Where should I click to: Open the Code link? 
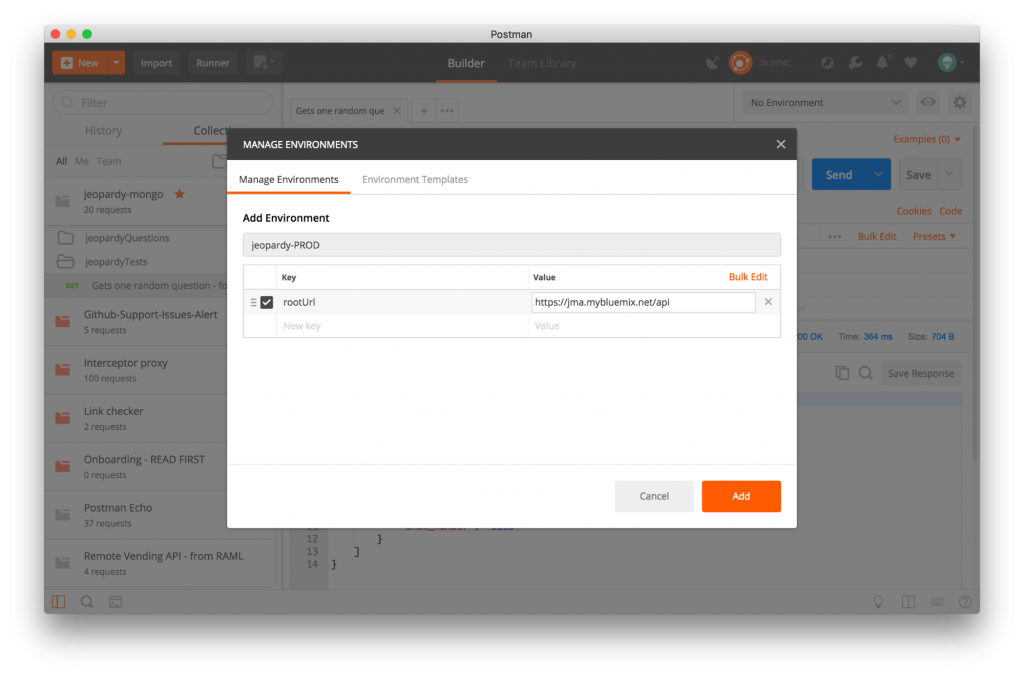pyautogui.click(x=950, y=211)
